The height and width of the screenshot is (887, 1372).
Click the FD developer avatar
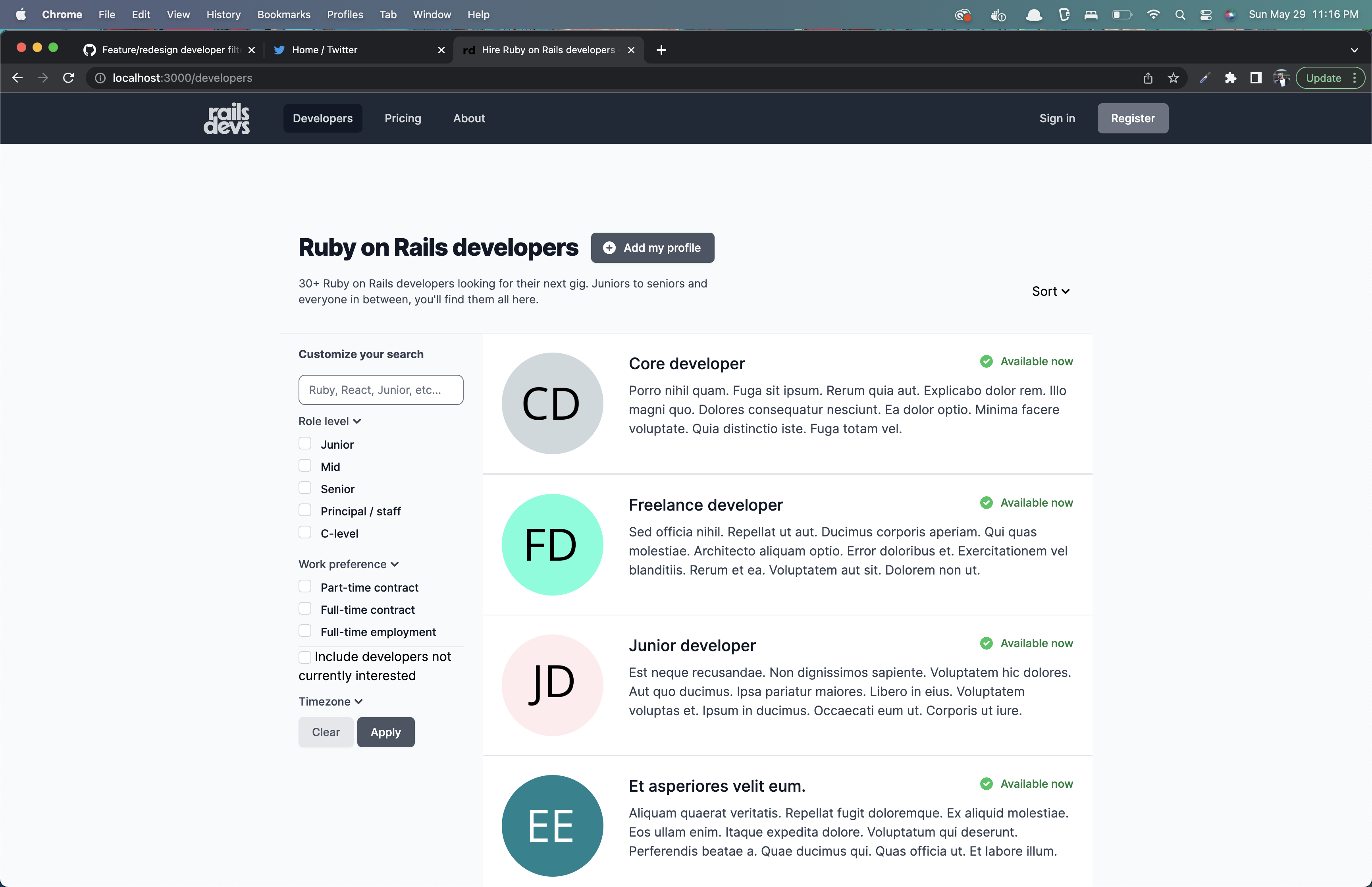point(551,544)
